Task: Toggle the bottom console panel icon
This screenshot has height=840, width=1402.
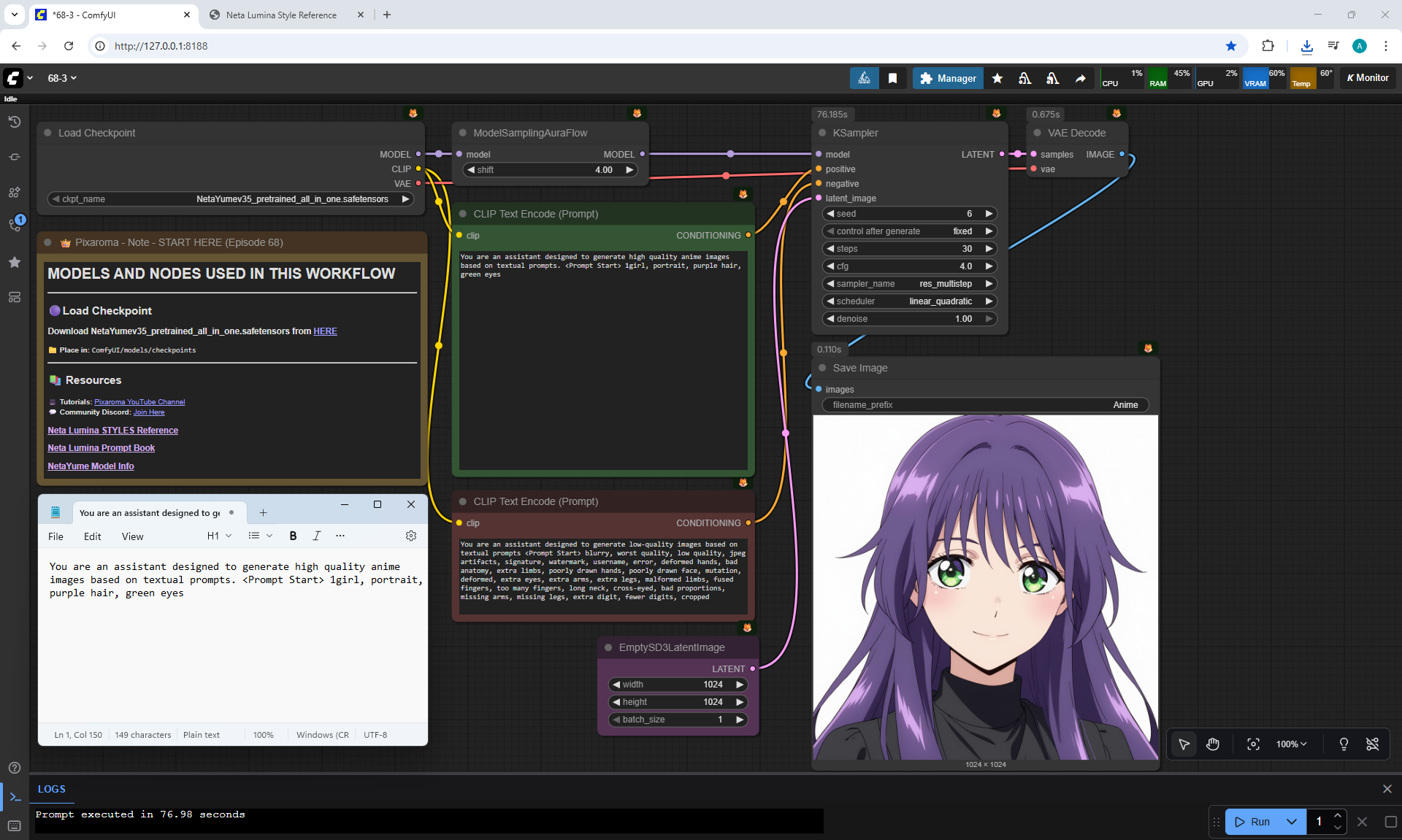Action: click(15, 797)
